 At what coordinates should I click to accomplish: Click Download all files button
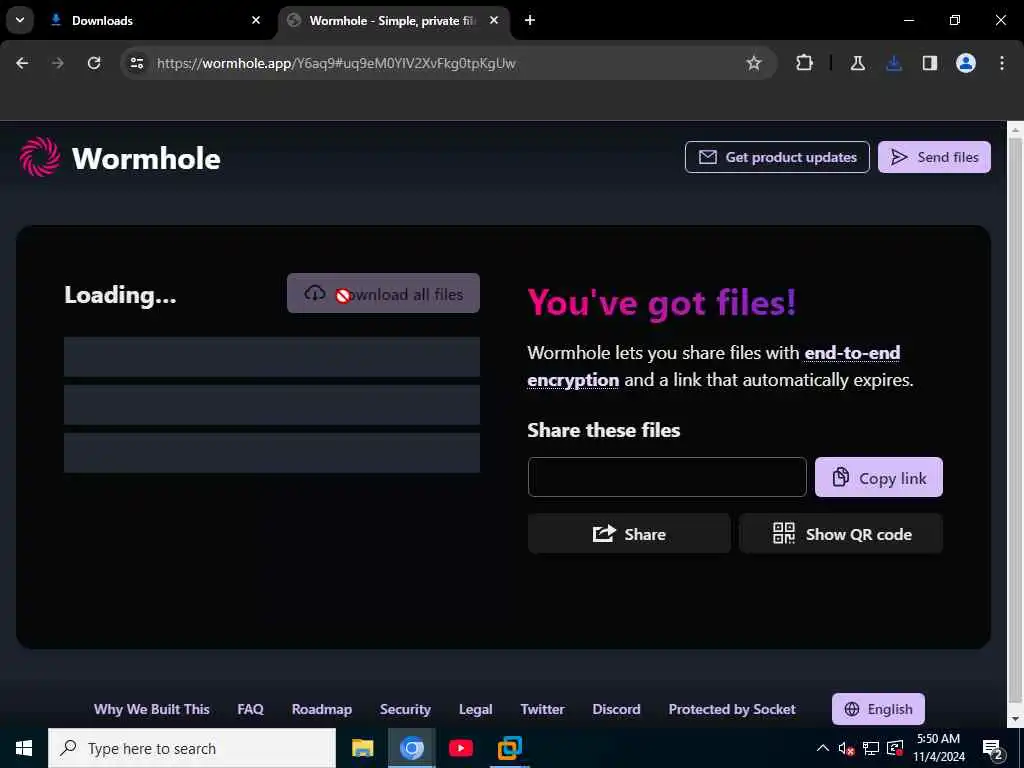tap(383, 293)
